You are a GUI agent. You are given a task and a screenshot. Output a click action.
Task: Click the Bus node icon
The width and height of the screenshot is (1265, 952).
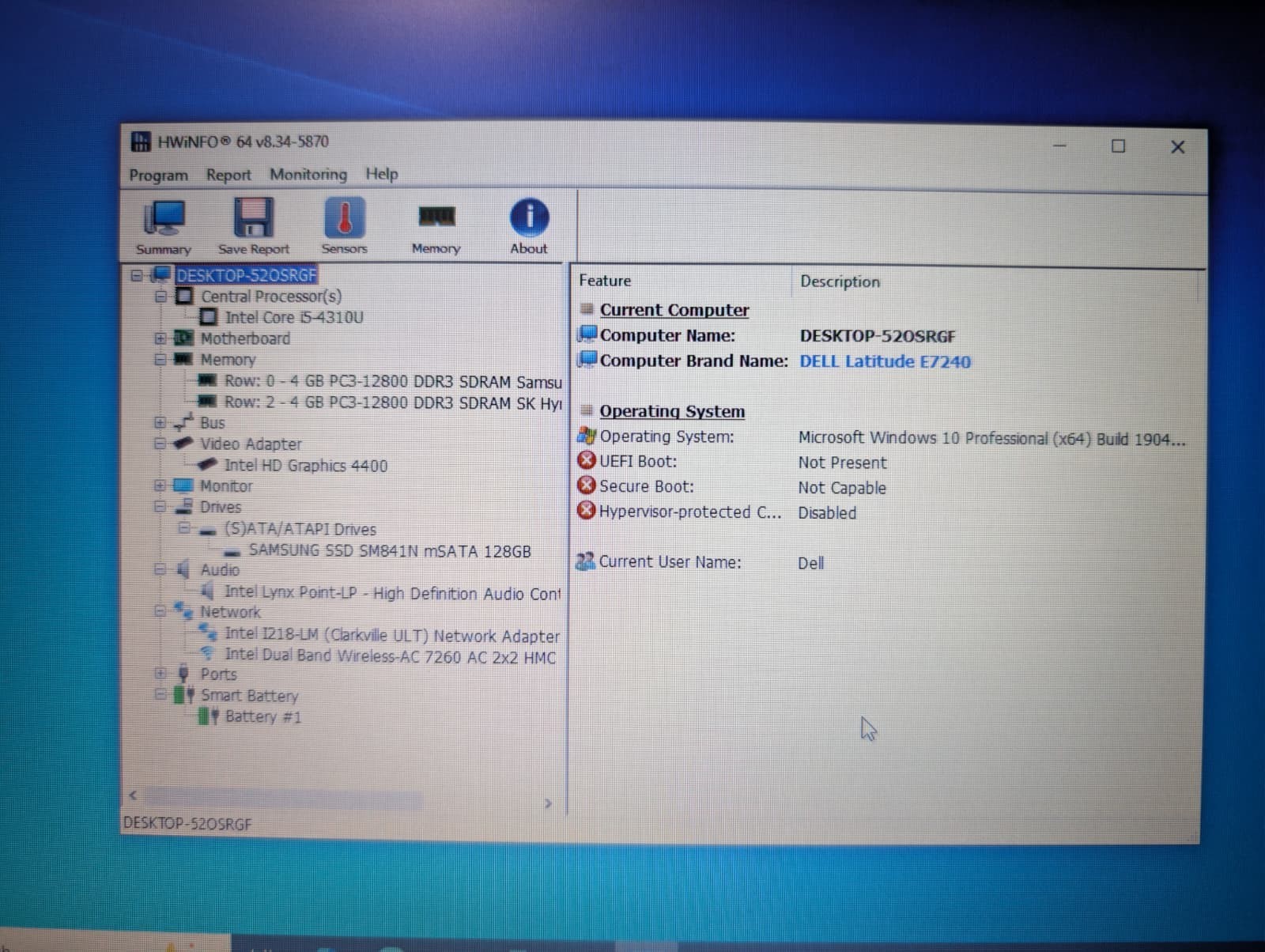point(183,421)
